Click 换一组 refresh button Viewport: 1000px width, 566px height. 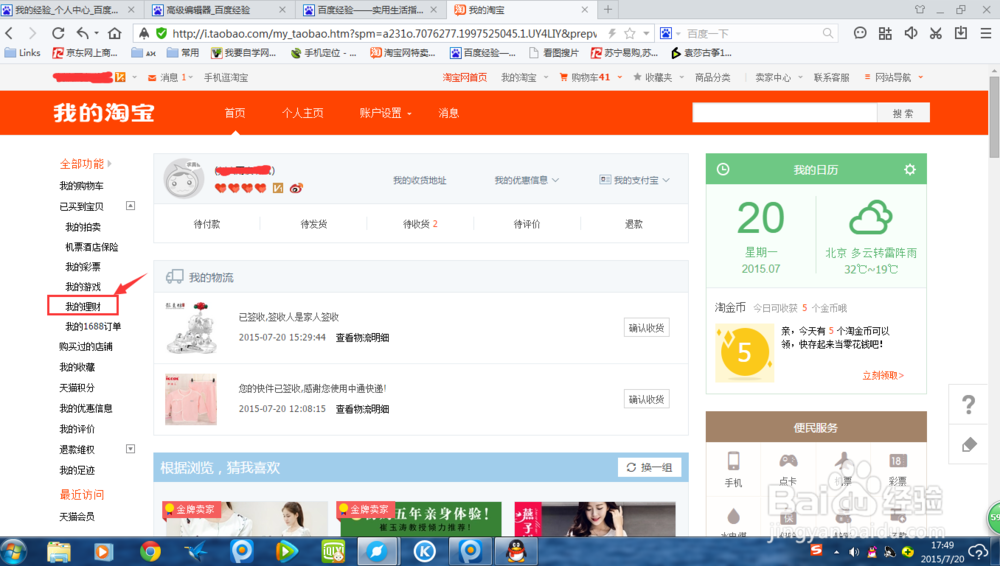[x=649, y=467]
